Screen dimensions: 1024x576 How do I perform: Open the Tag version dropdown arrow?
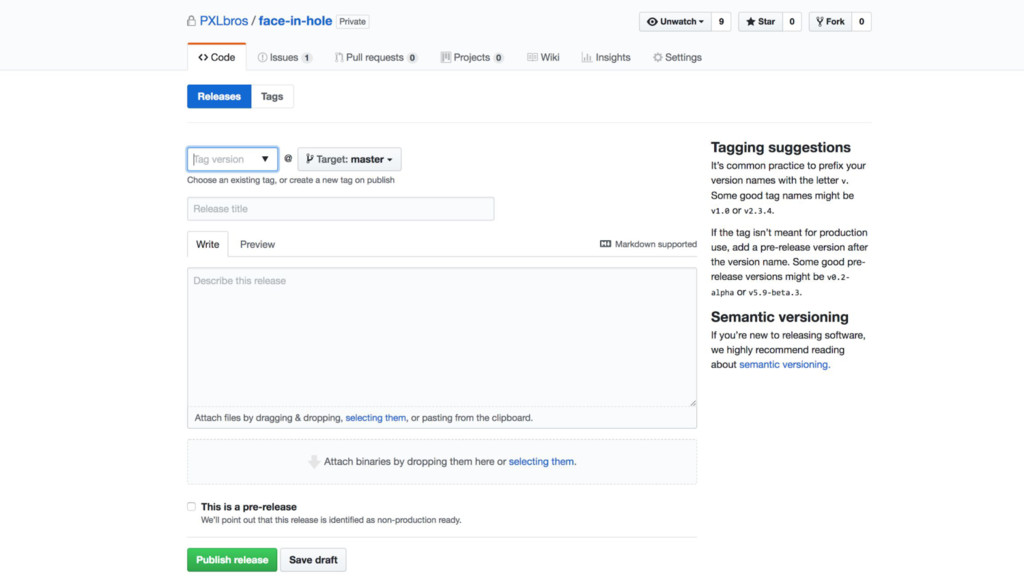[x=265, y=159]
